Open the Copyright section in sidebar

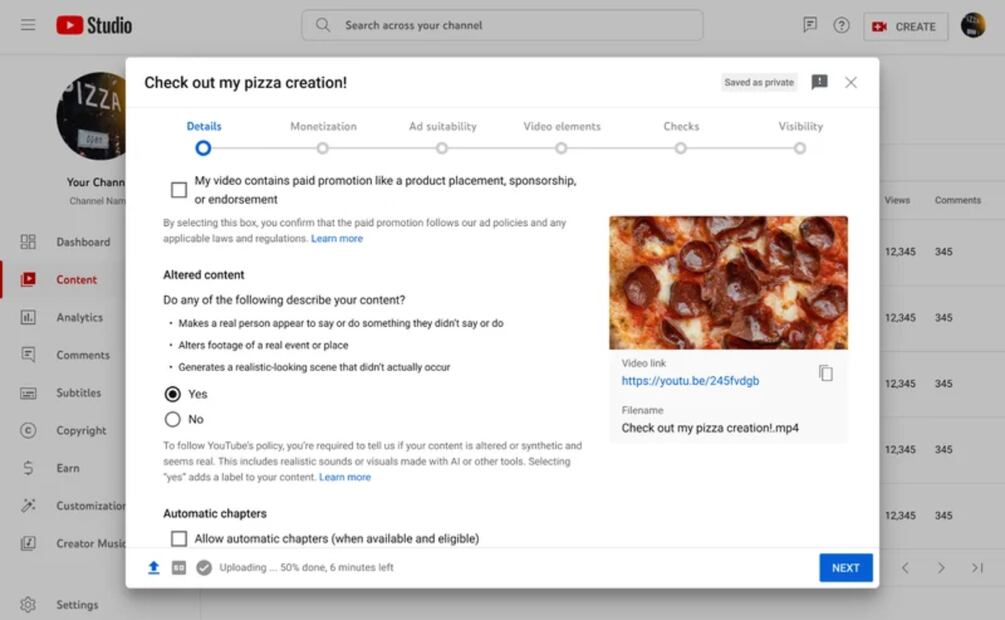pyautogui.click(x=81, y=430)
